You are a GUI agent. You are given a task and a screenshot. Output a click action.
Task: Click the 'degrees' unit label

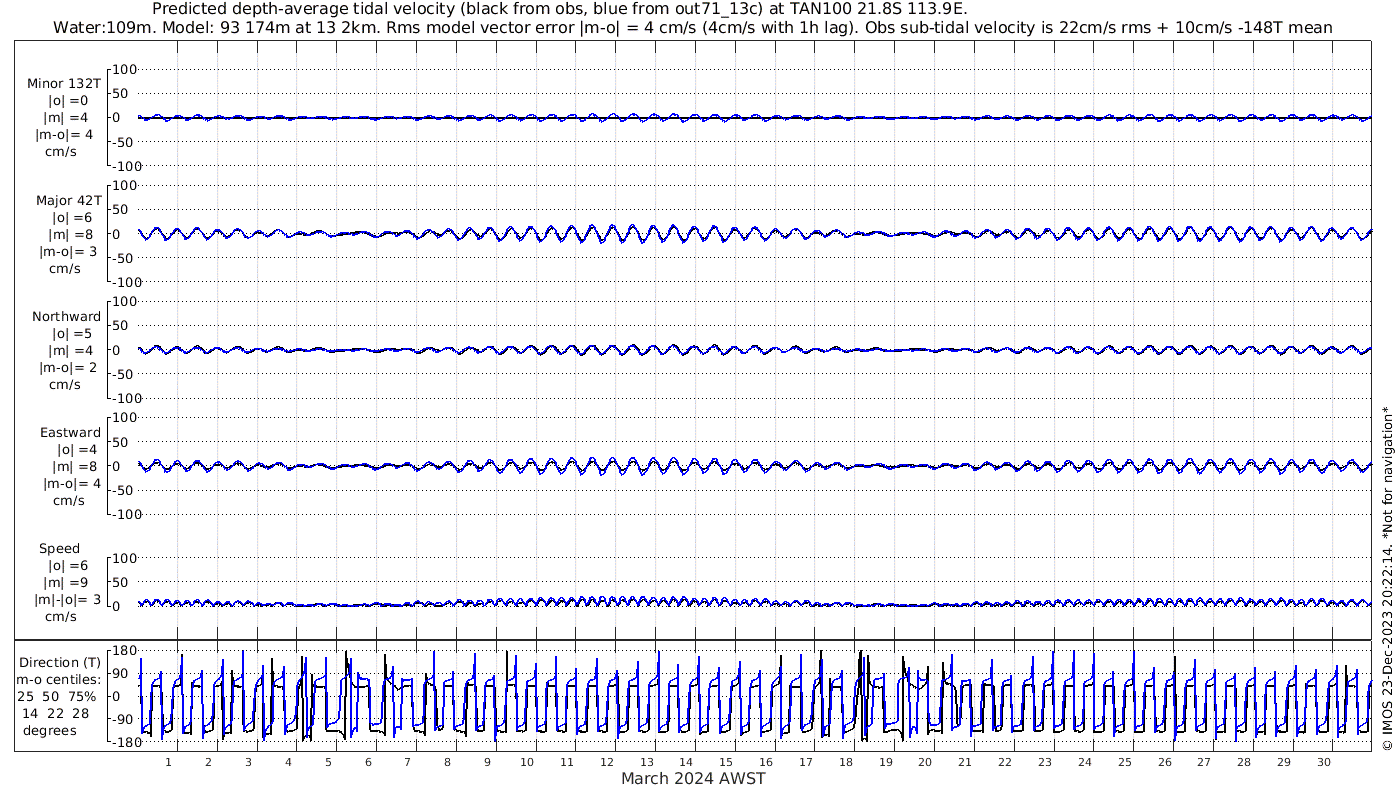pyautogui.click(x=50, y=730)
